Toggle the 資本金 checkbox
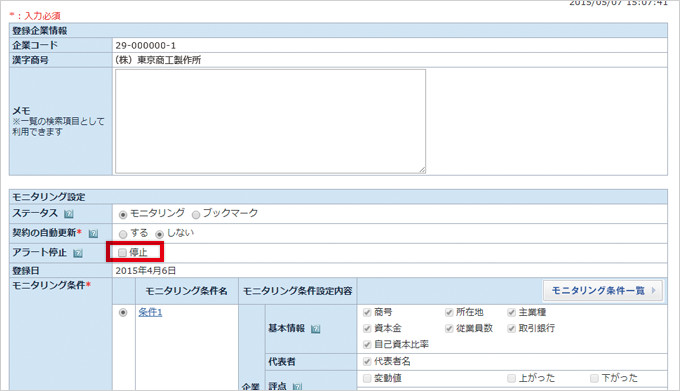680x391 pixels. (x=367, y=329)
